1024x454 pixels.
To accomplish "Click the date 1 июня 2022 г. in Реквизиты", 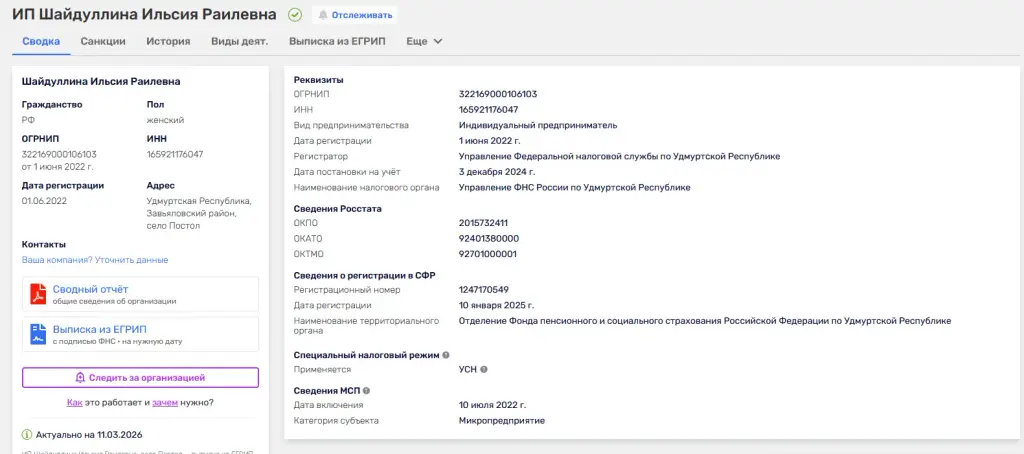I will point(490,141).
